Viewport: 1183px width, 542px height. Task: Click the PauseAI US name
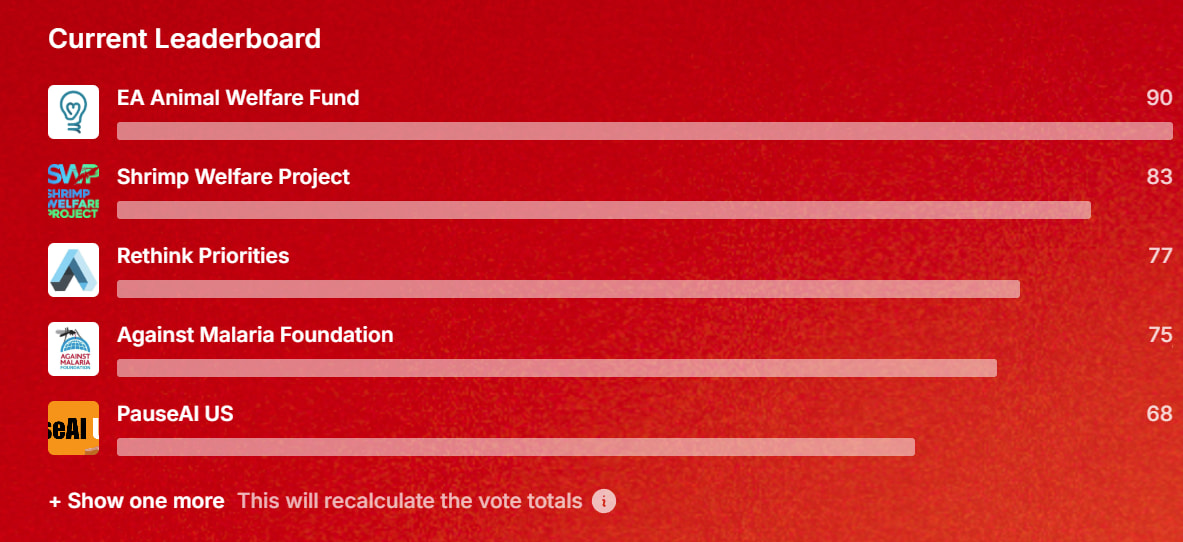pyautogui.click(x=175, y=414)
